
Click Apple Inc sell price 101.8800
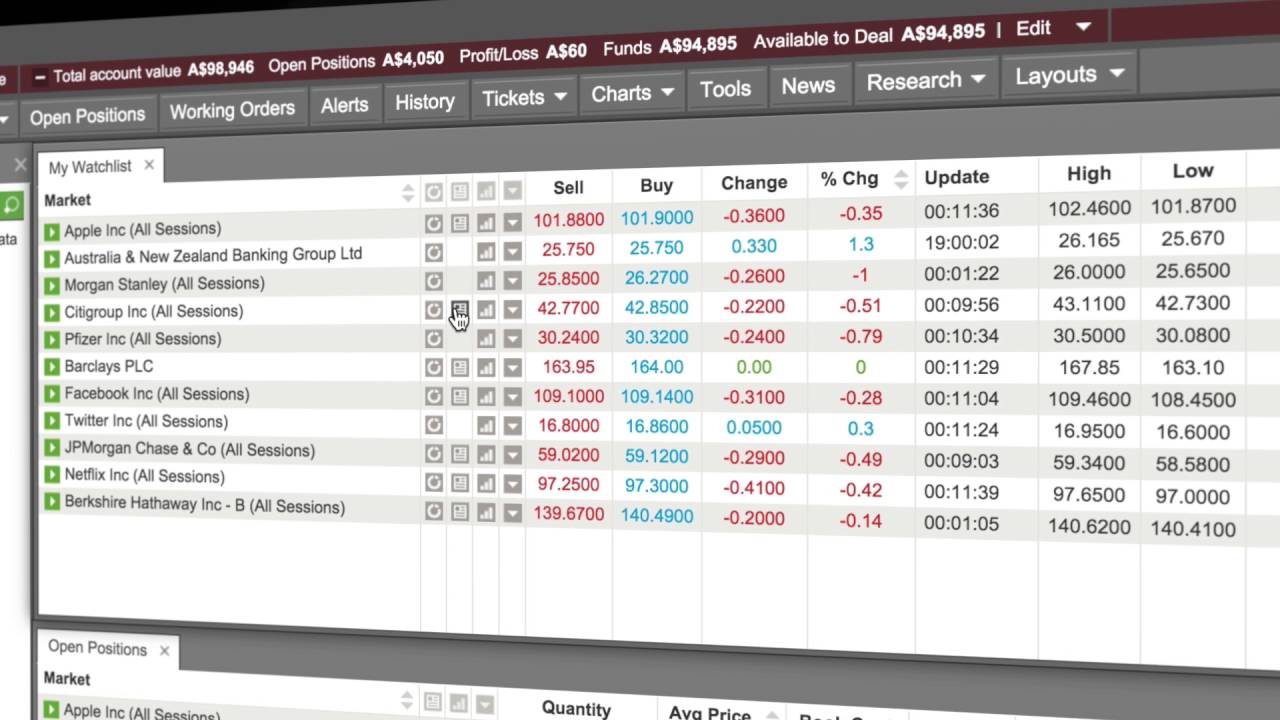(569, 219)
